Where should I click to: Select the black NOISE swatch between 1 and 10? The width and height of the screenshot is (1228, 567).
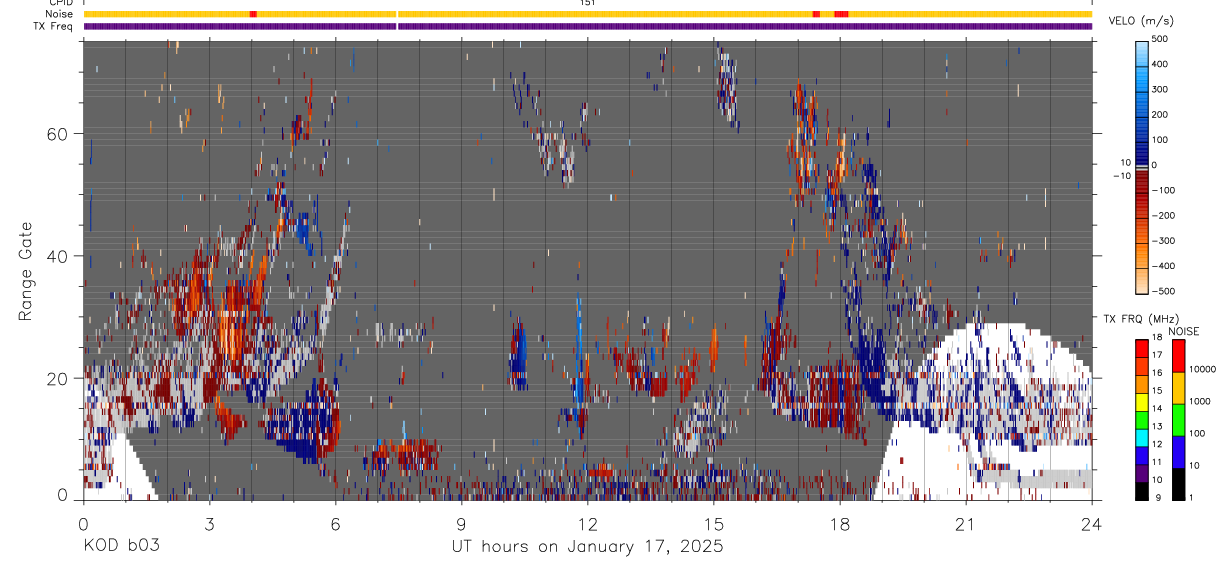click(1178, 484)
